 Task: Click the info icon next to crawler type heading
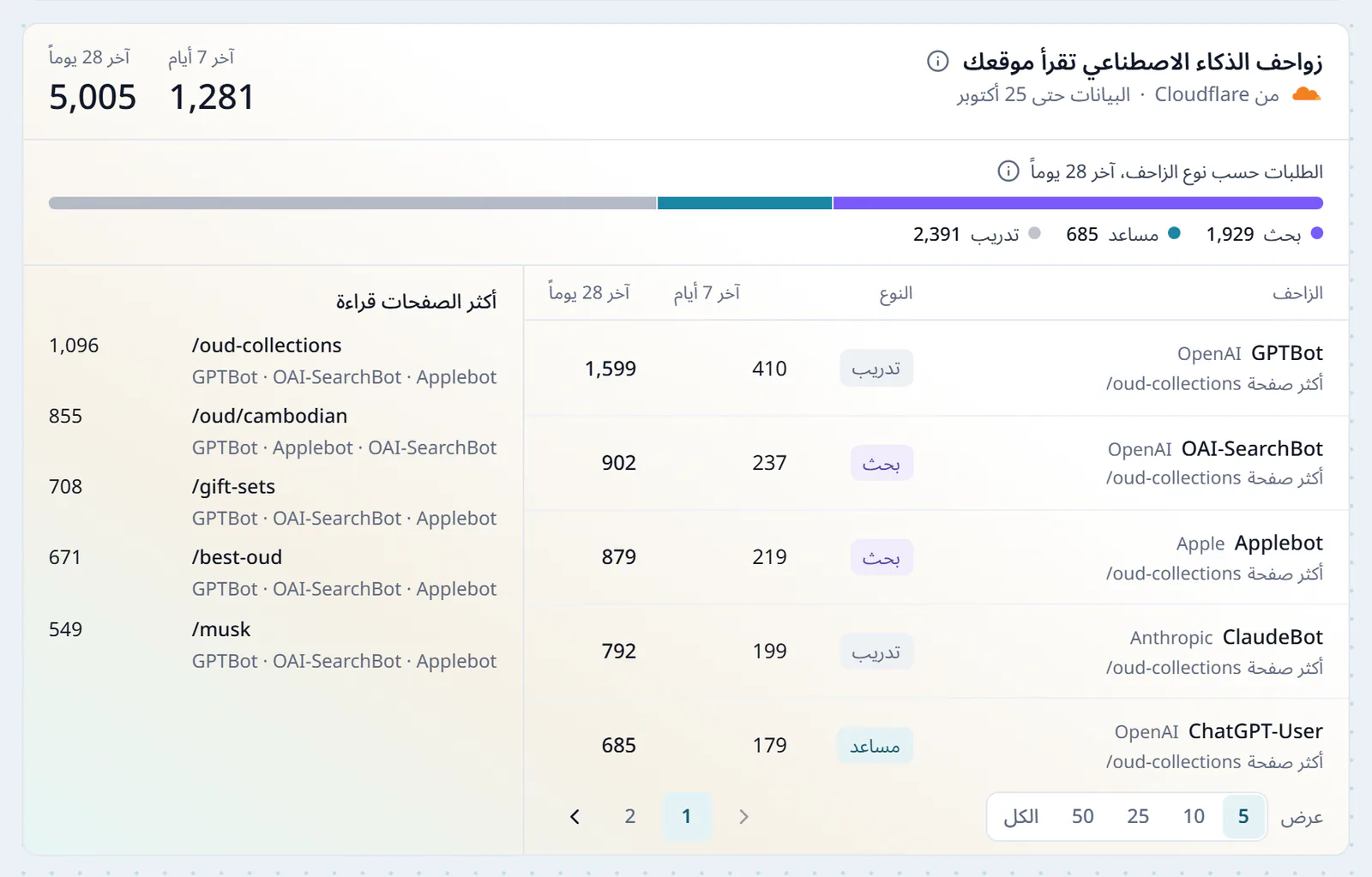pyautogui.click(x=1008, y=171)
